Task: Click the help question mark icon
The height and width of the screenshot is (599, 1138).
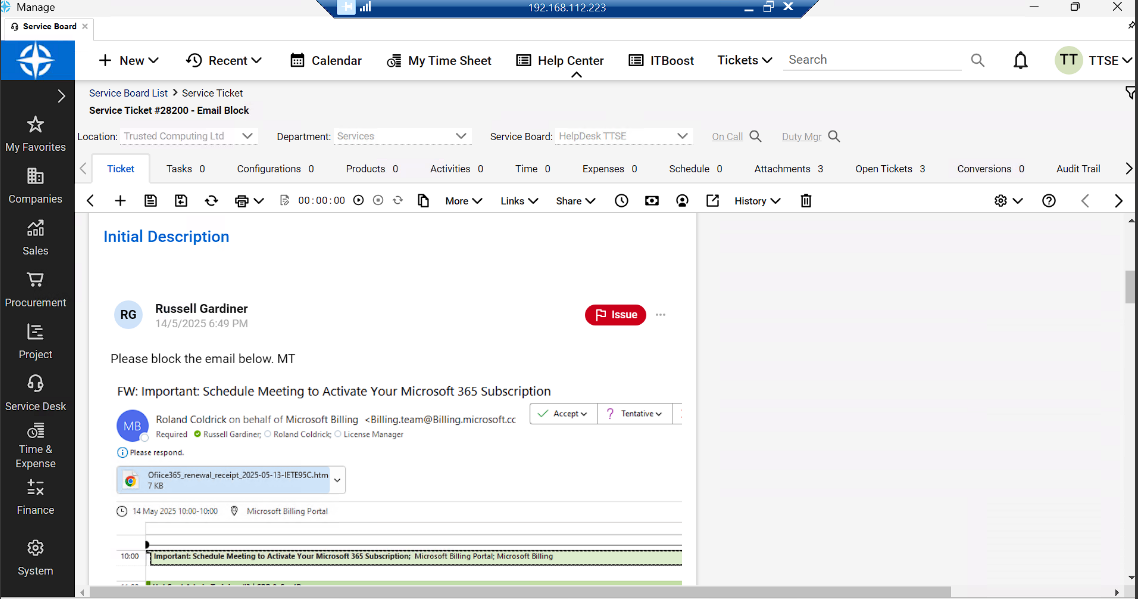Action: 1049,200
